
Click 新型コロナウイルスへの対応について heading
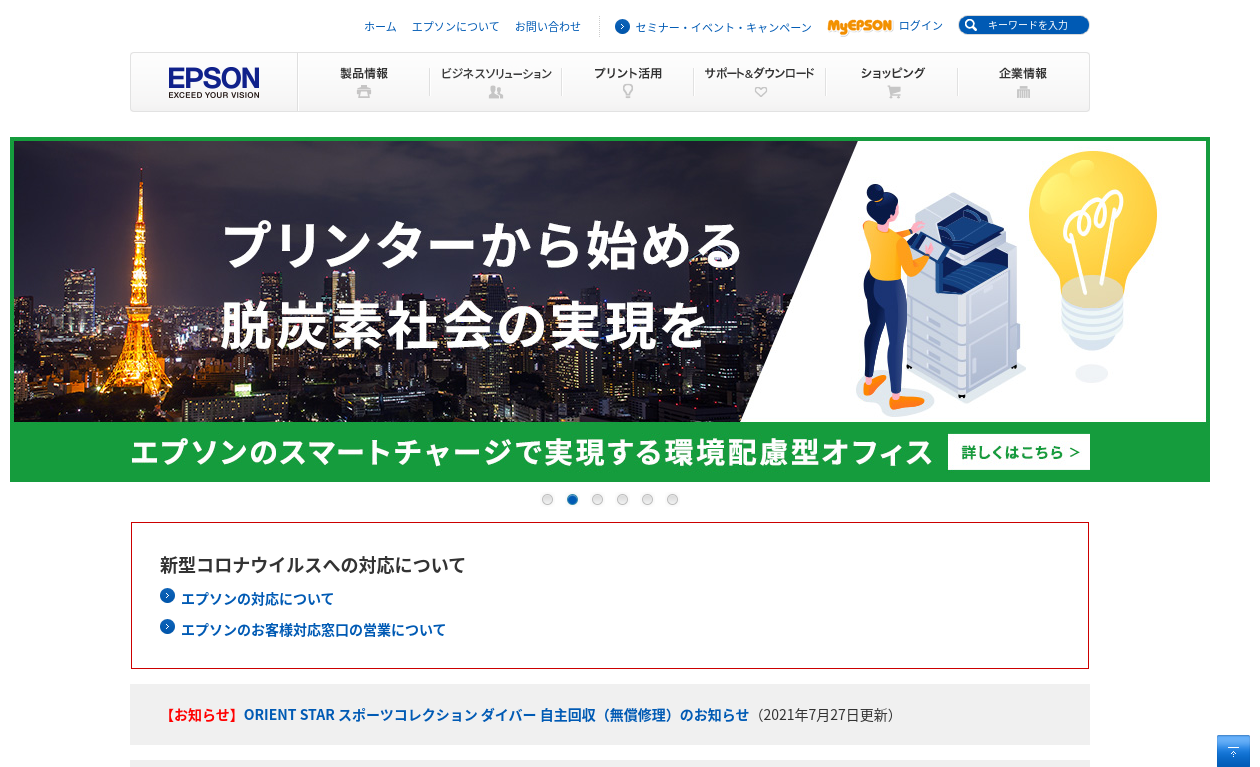click(x=313, y=565)
